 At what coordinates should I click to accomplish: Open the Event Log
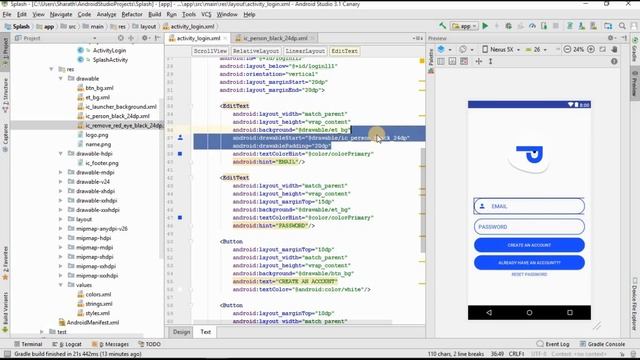553,344
